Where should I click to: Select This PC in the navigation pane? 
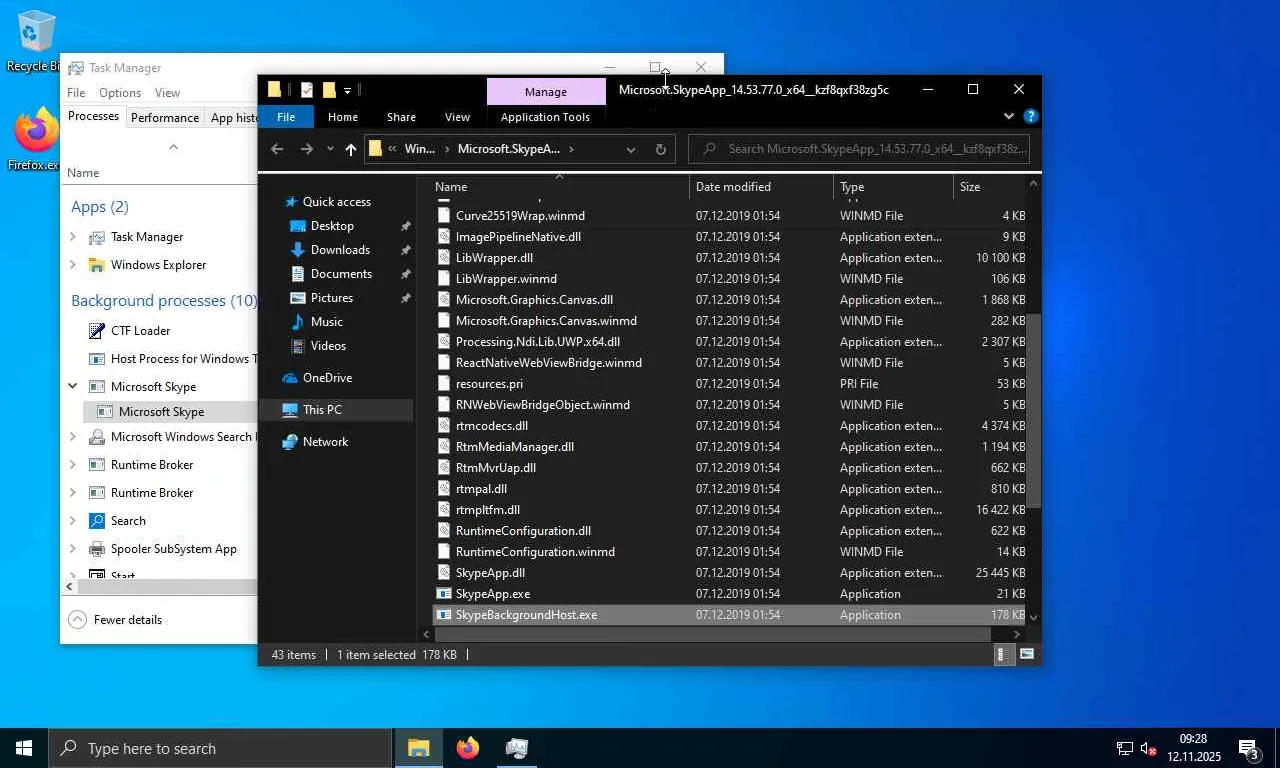[336, 410]
